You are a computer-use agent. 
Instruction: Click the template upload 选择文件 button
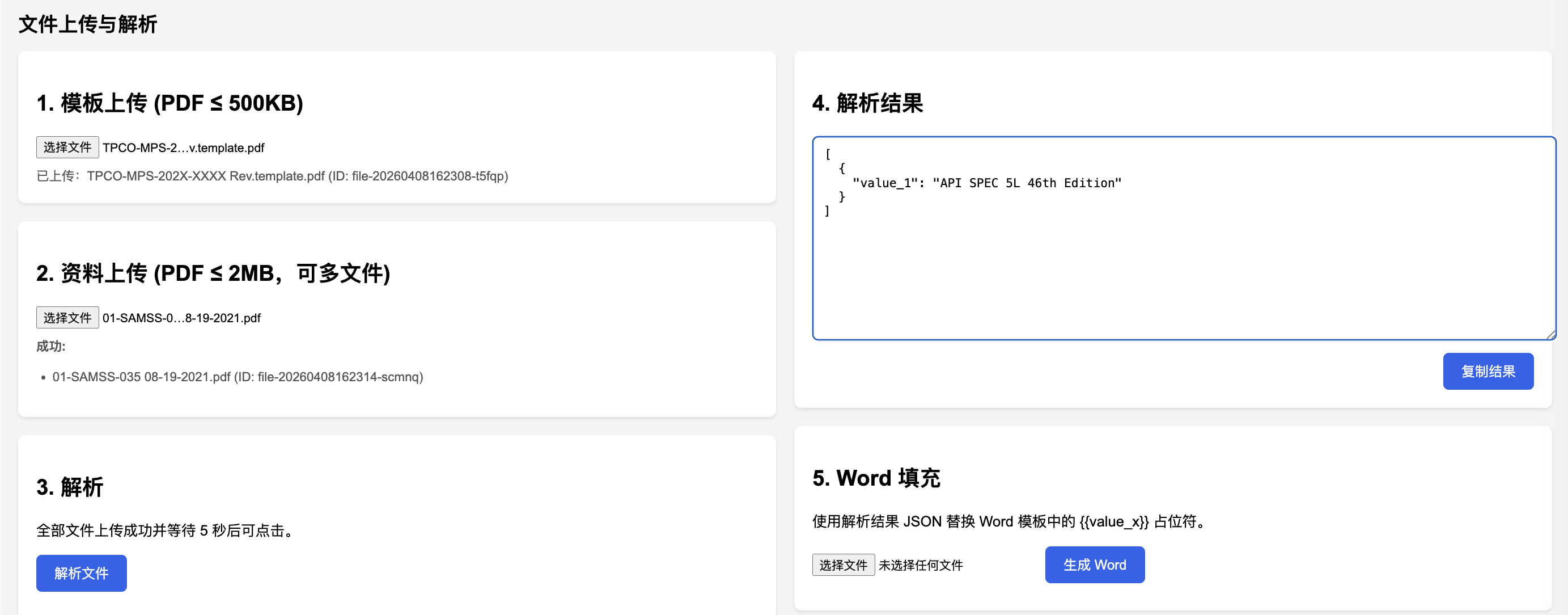pos(67,148)
